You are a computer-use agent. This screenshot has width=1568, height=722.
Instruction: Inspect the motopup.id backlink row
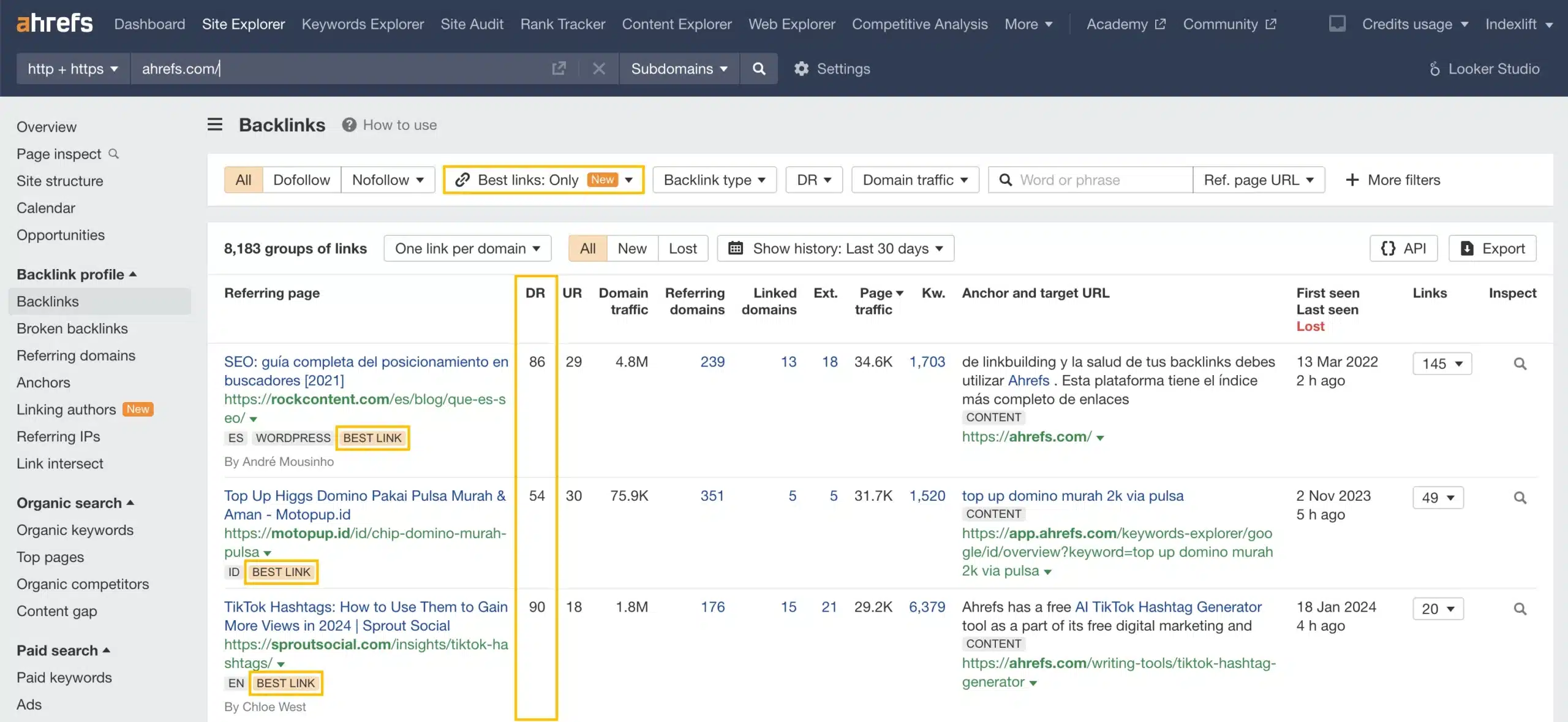pyautogui.click(x=1520, y=498)
